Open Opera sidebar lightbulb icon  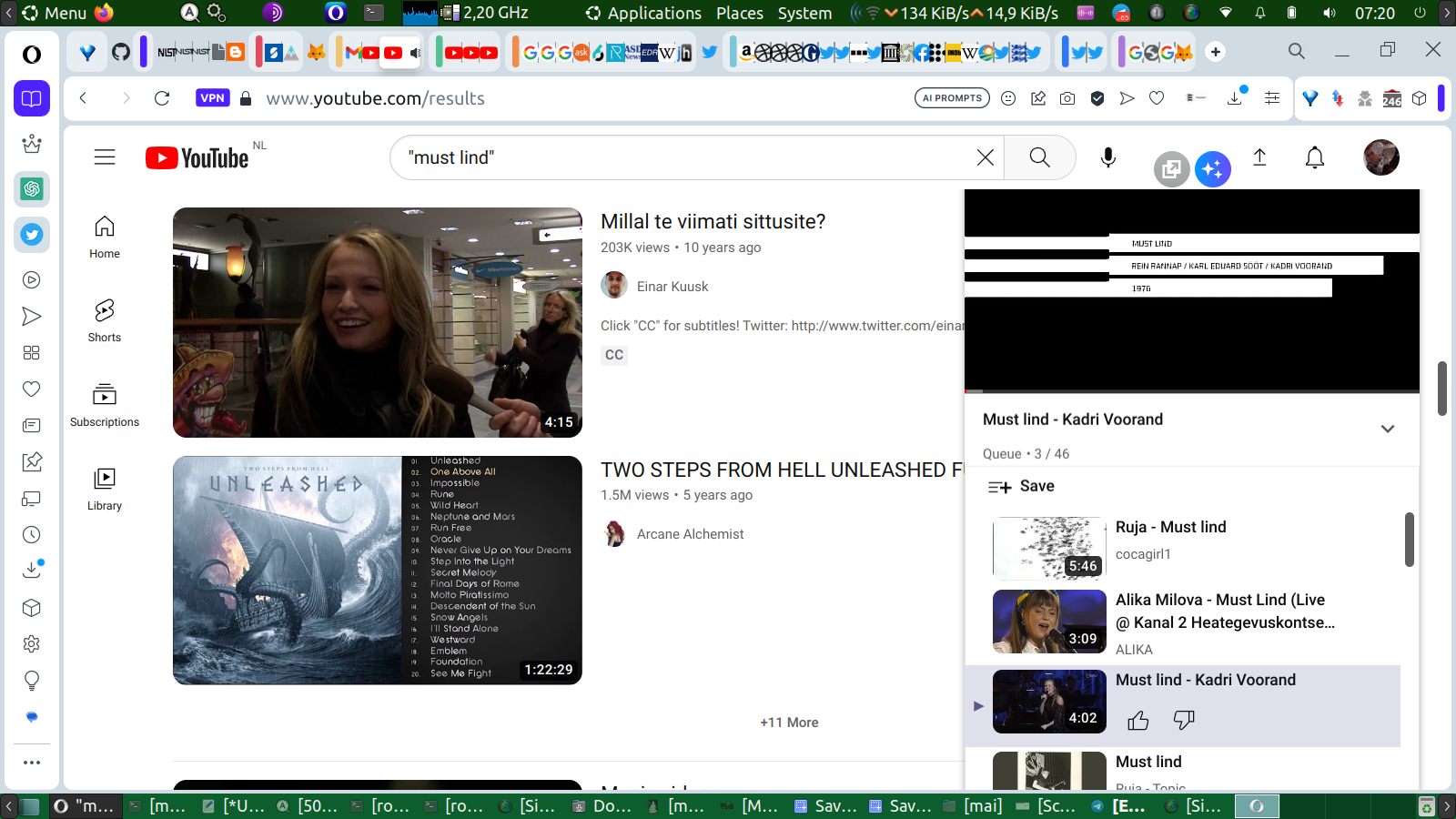coord(32,681)
